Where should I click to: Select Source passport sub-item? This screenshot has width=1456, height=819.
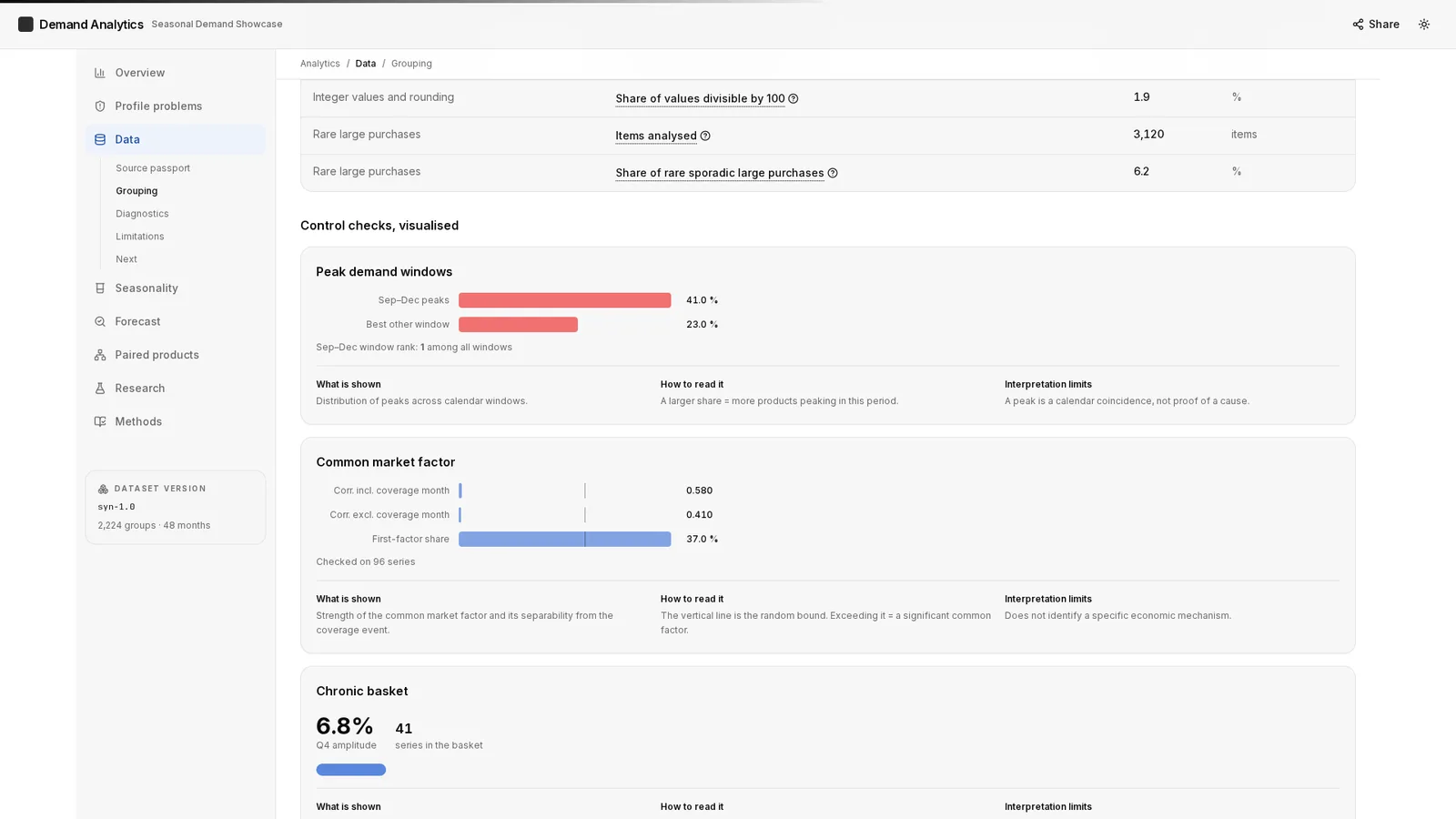pos(153,168)
